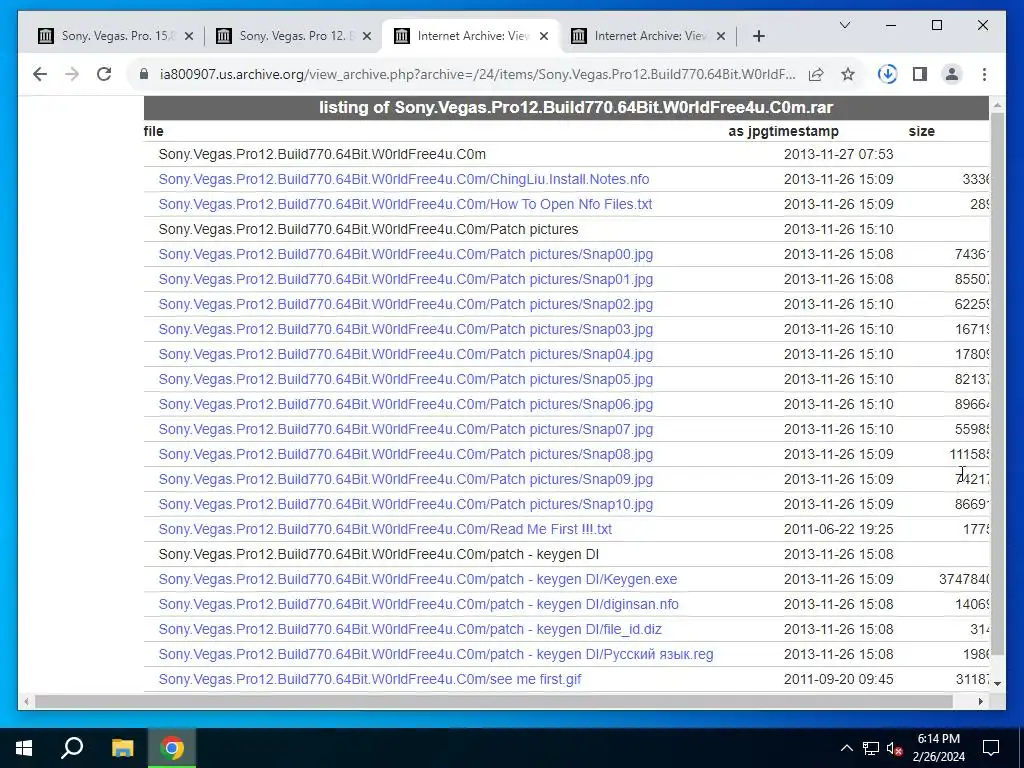Select the 'Patch pictures' folder row text

pyautogui.click(x=368, y=229)
